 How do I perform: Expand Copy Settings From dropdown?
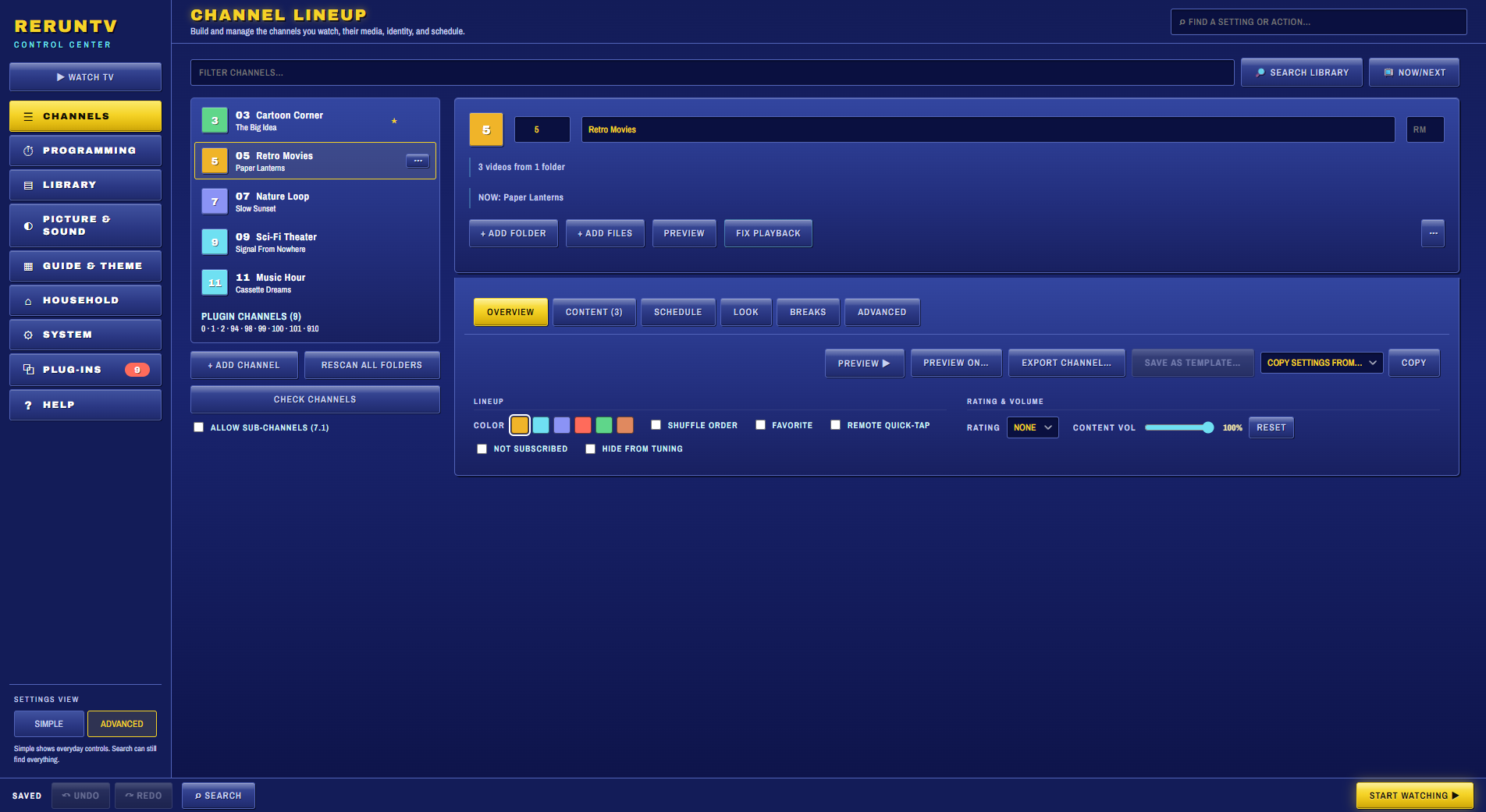(1321, 363)
